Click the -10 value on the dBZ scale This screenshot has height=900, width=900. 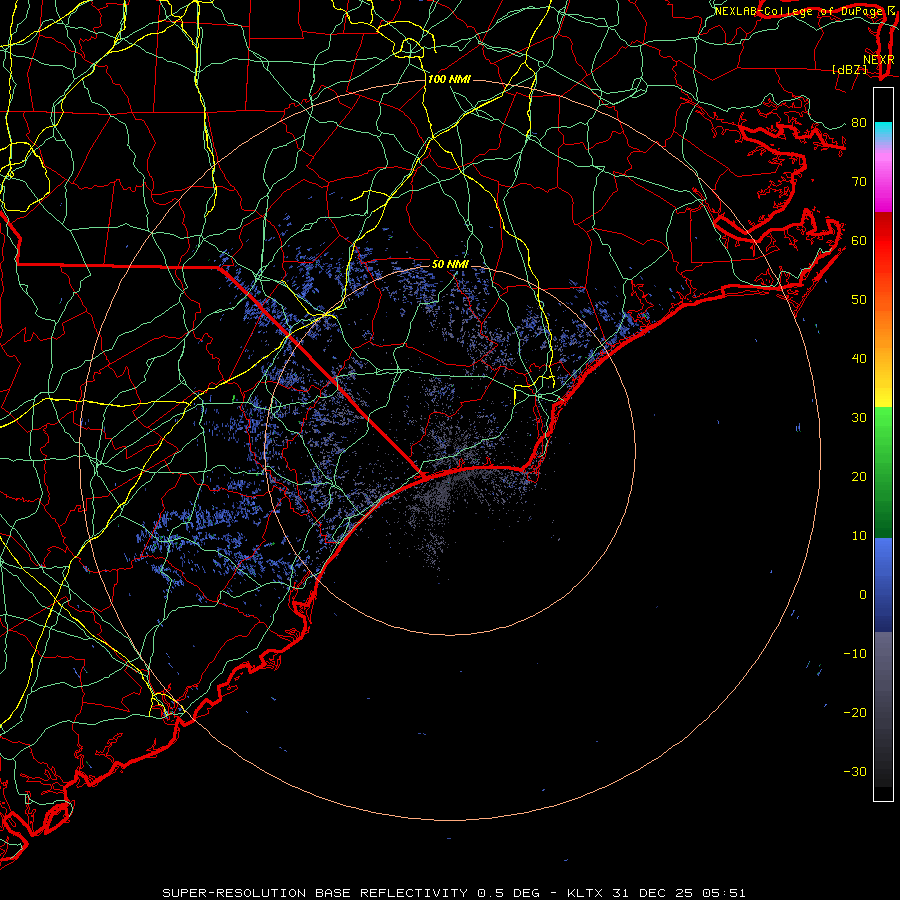point(855,654)
